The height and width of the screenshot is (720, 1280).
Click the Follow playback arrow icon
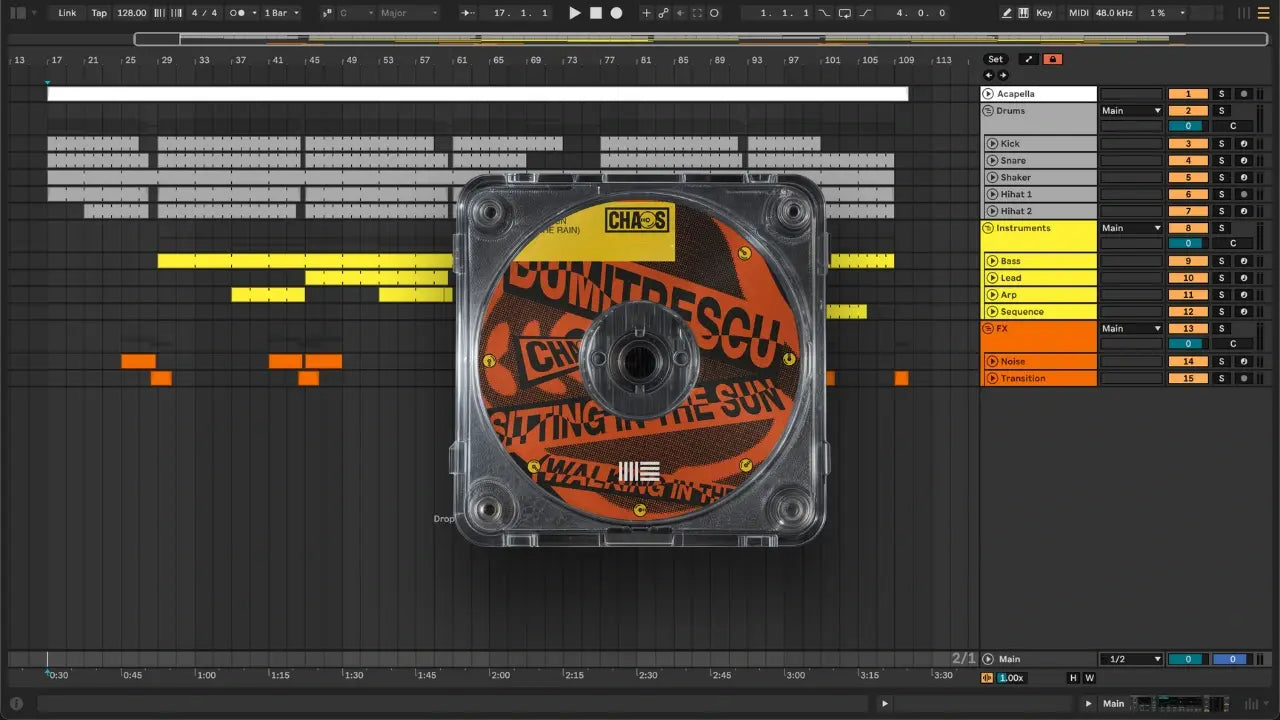(468, 13)
